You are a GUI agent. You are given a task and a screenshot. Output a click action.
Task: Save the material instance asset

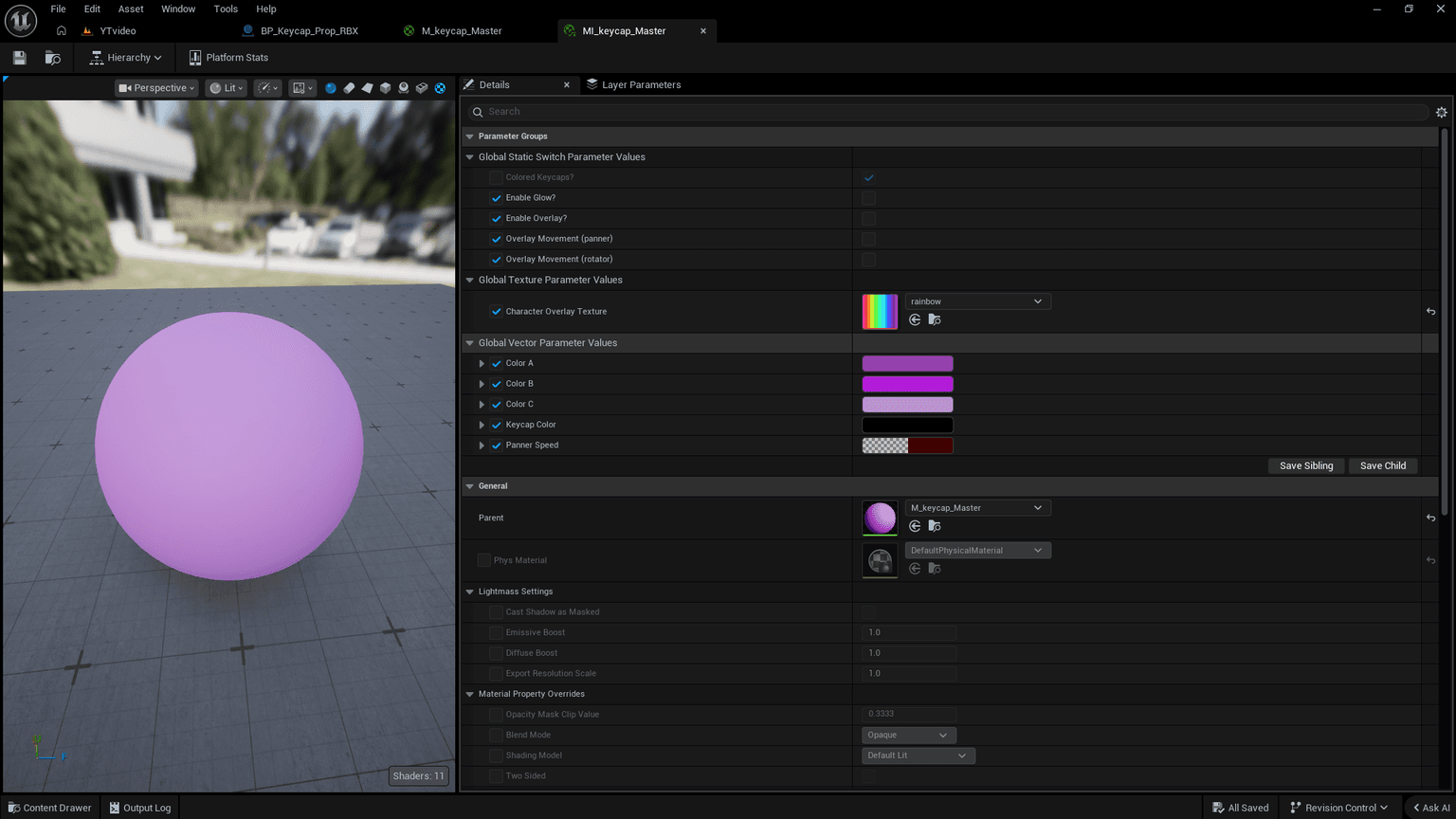click(x=19, y=58)
